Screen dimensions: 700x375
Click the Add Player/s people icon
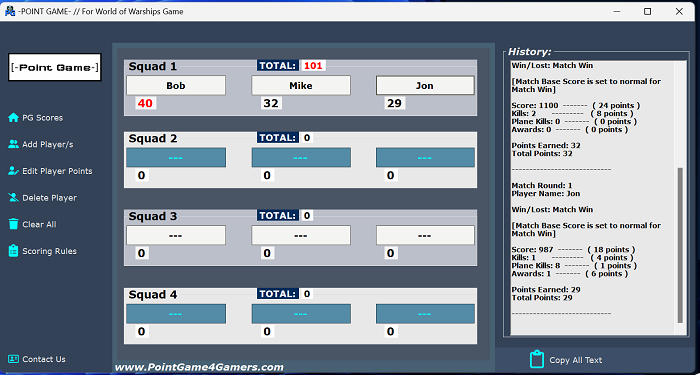[13, 144]
